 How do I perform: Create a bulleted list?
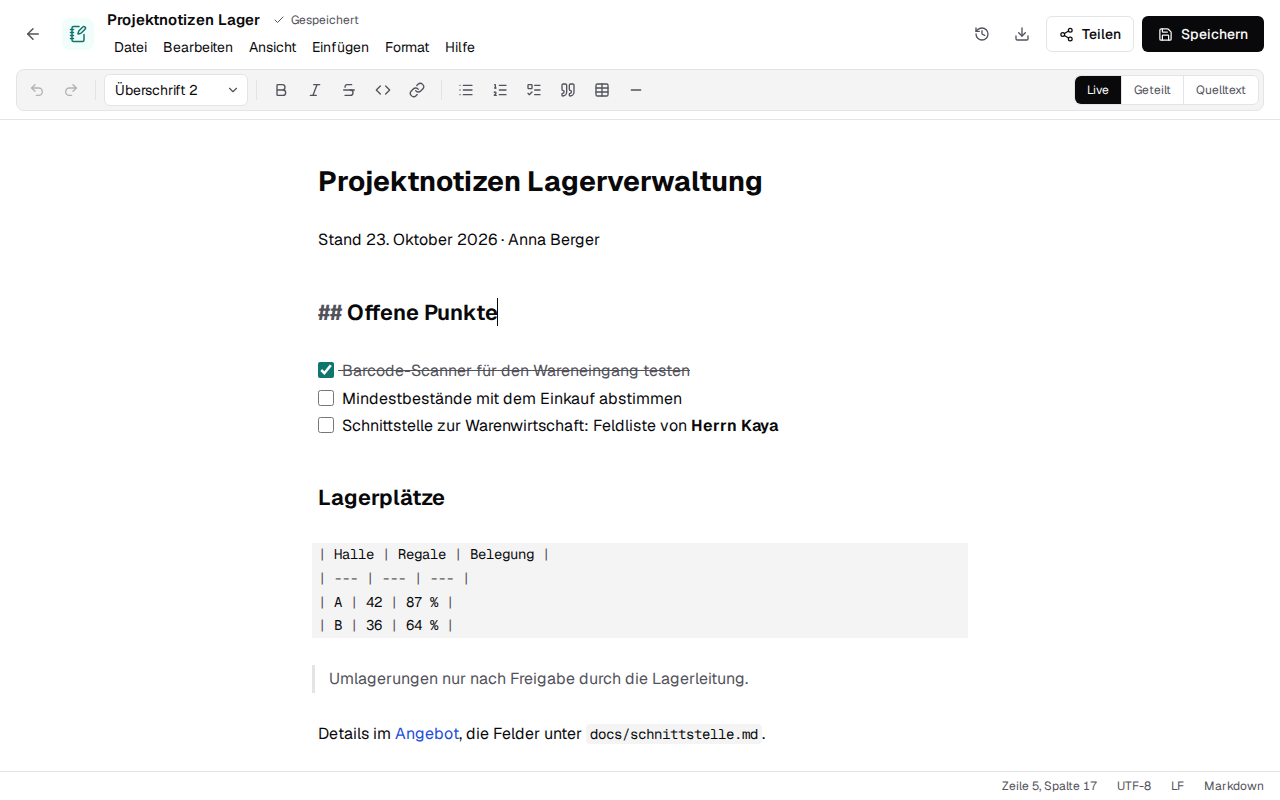466,90
